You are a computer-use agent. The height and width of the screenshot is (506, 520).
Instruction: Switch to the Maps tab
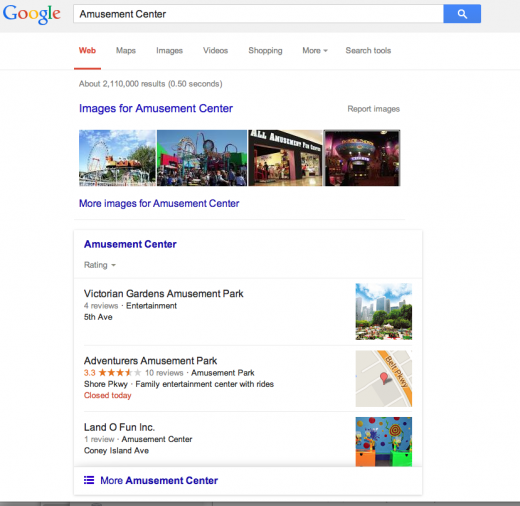pyautogui.click(x=126, y=50)
